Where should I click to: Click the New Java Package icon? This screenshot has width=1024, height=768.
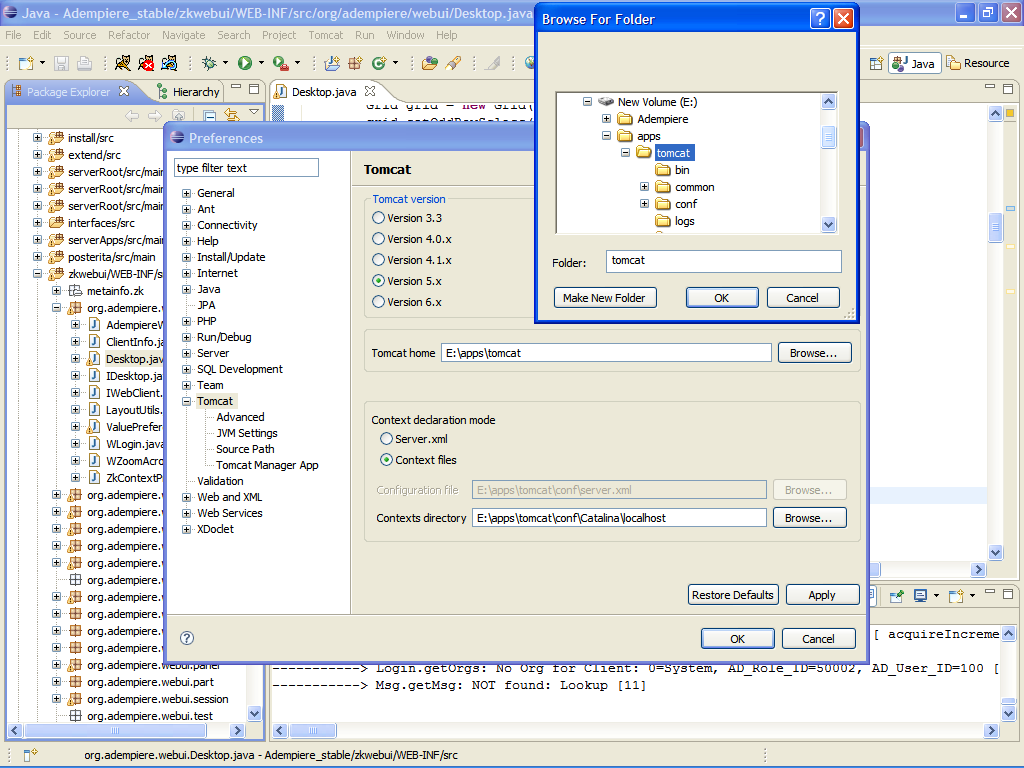click(x=355, y=63)
